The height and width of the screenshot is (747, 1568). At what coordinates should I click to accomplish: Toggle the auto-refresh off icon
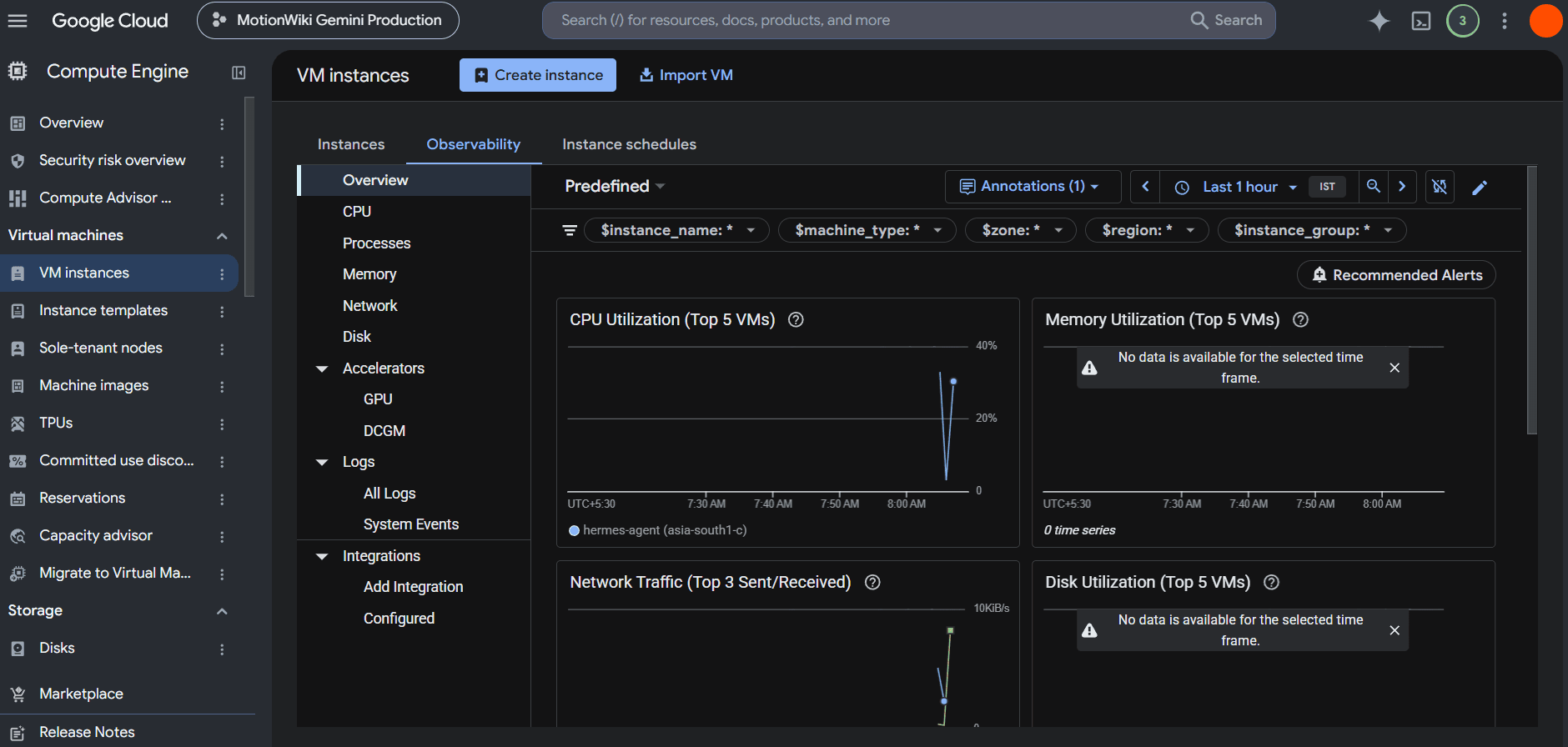point(1440,187)
